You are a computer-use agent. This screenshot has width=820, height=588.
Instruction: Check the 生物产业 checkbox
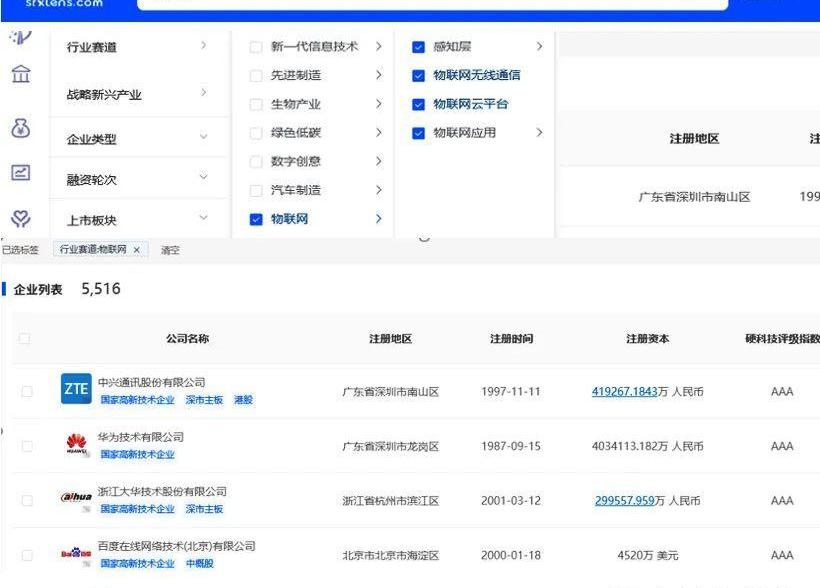click(256, 105)
